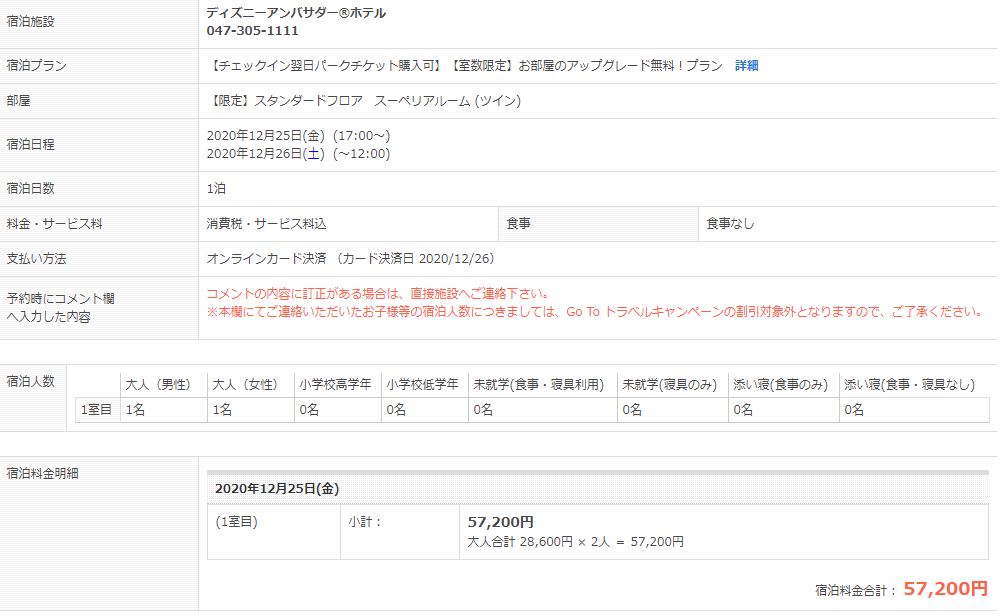Click the 宿泊プラン row label
The width and height of the screenshot is (1003, 616).
(x=36, y=66)
